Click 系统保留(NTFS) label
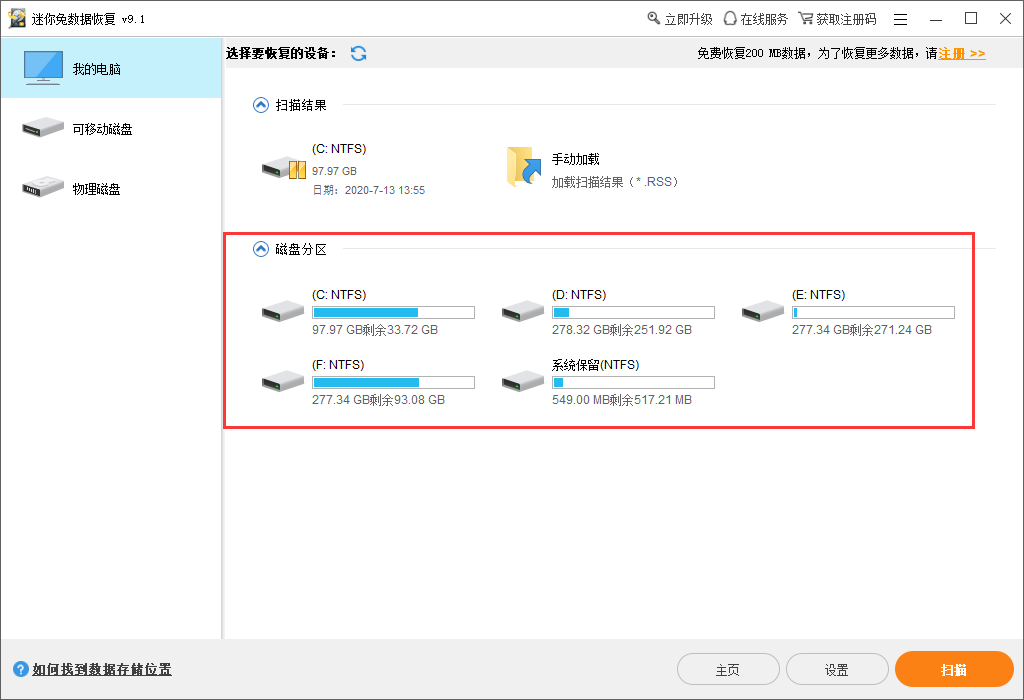The width and height of the screenshot is (1024, 700). (596, 365)
